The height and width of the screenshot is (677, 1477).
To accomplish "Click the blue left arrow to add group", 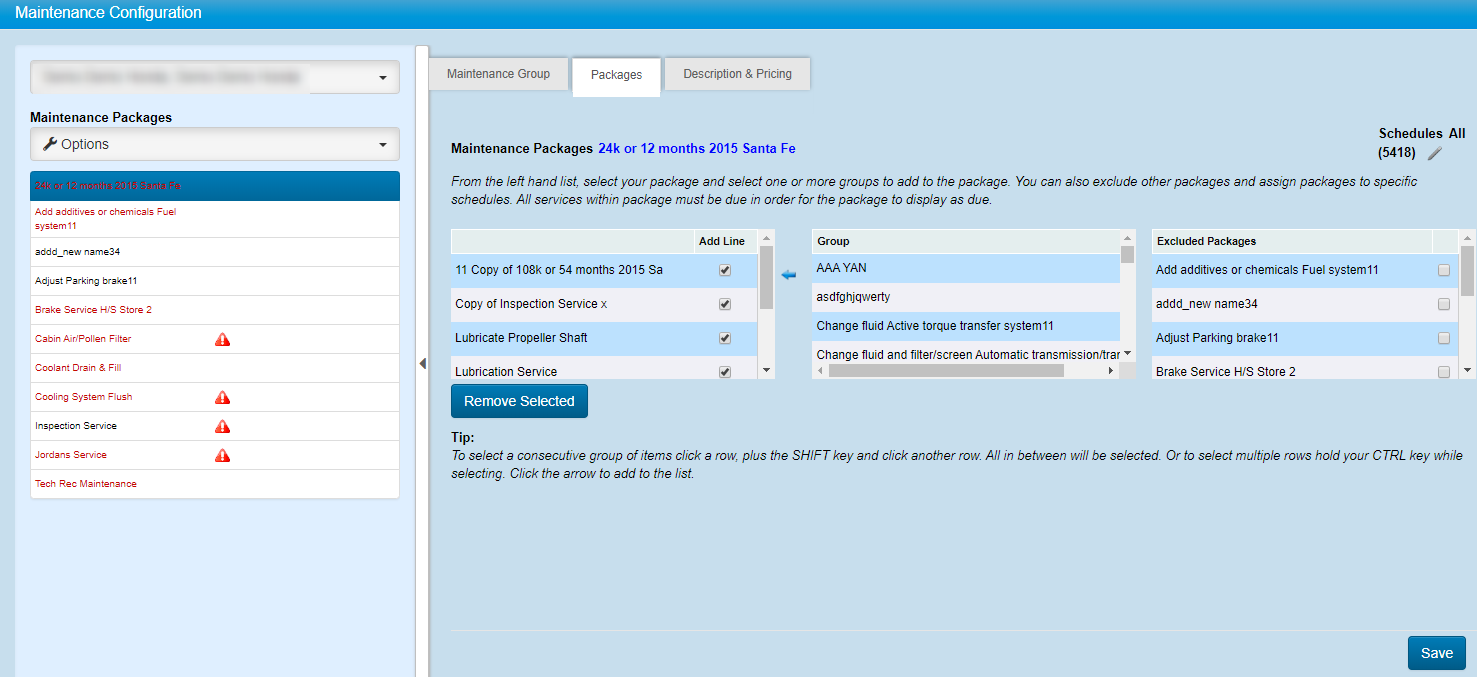I will [x=788, y=274].
